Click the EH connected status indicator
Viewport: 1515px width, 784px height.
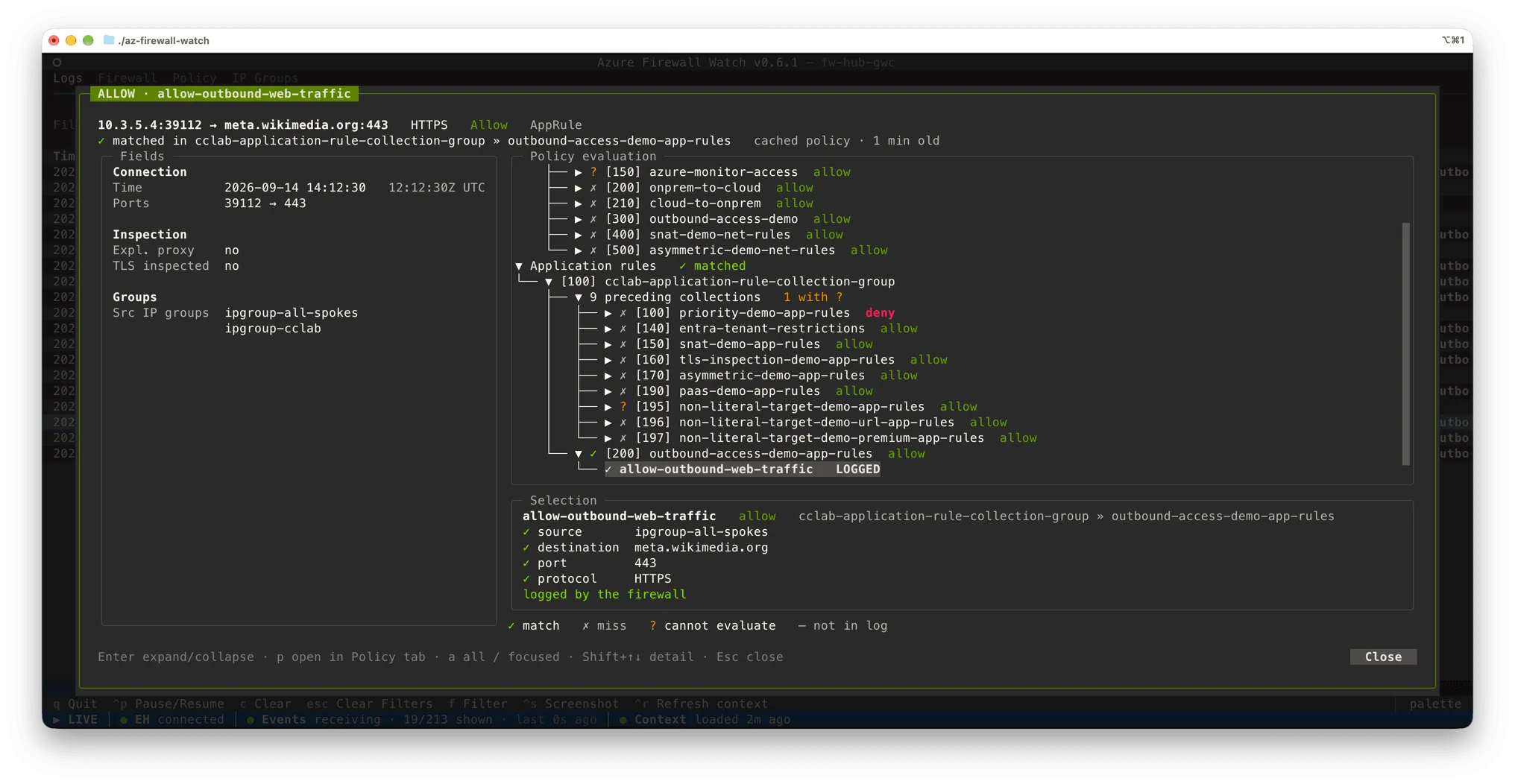click(x=172, y=719)
